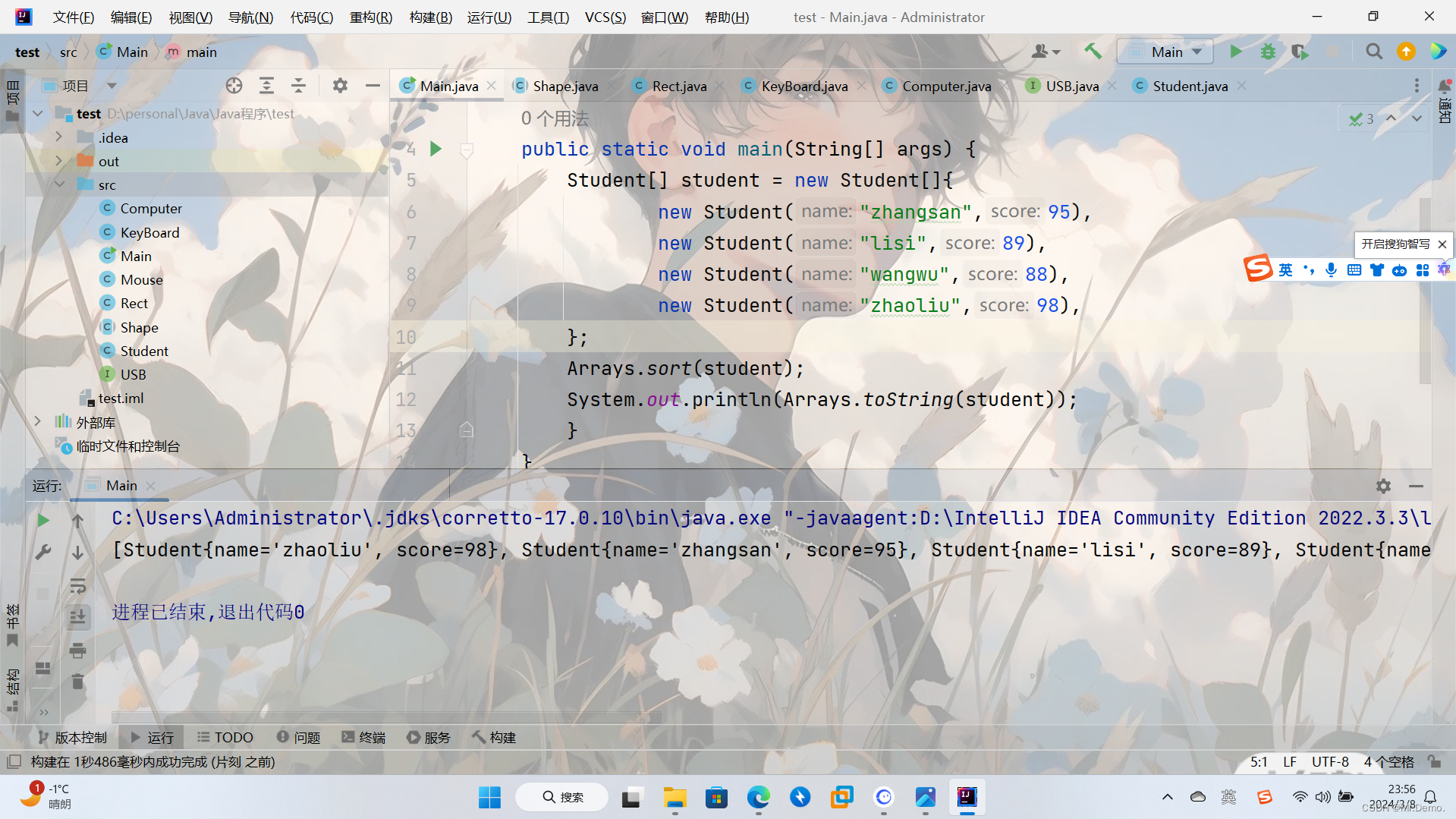This screenshot has width=1456, height=819.
Task: Collapse all in project panel
Action: pos(298,86)
